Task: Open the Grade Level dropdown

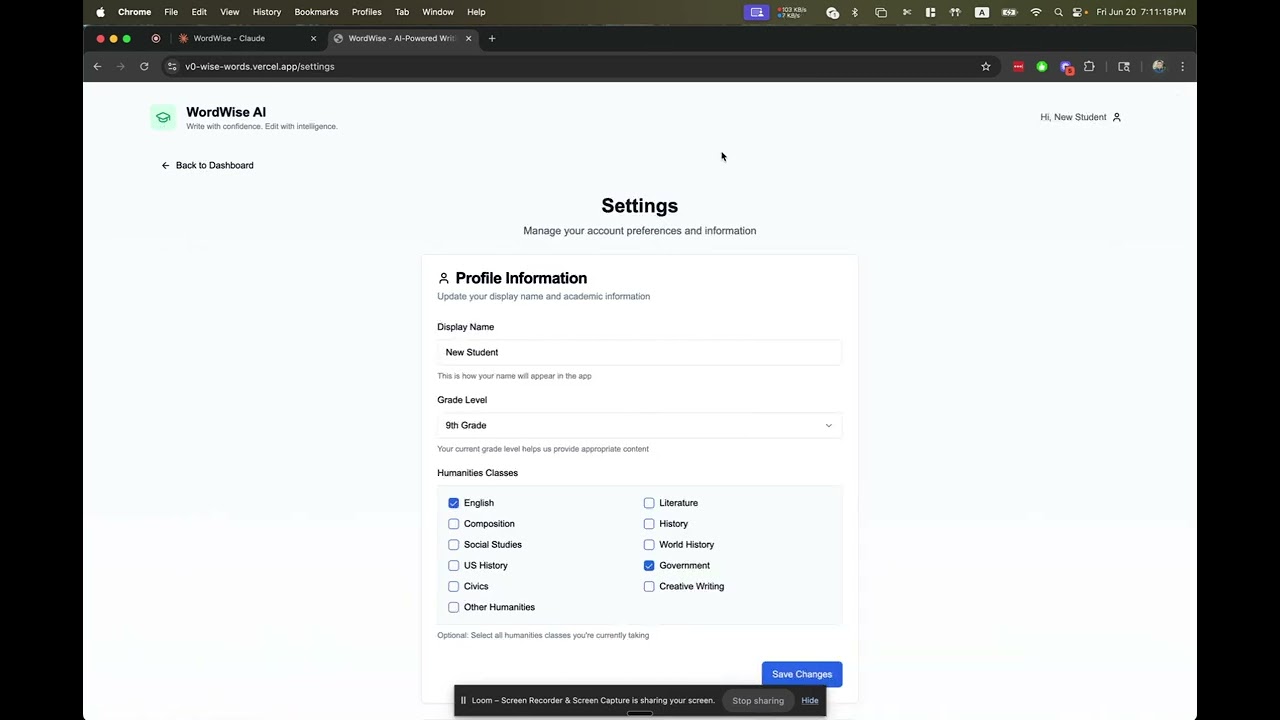Action: click(x=639, y=425)
